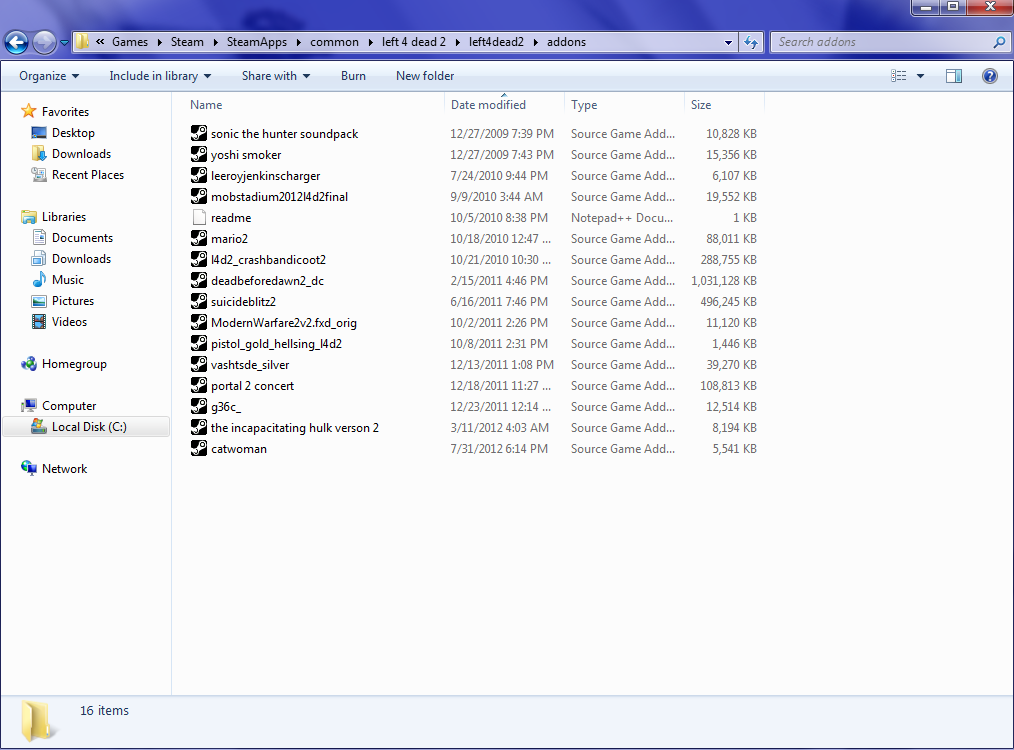Create a New folder

[x=425, y=76]
